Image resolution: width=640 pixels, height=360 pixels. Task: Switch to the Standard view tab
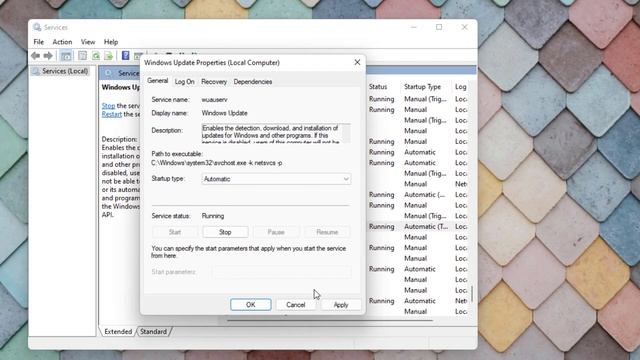(x=153, y=331)
